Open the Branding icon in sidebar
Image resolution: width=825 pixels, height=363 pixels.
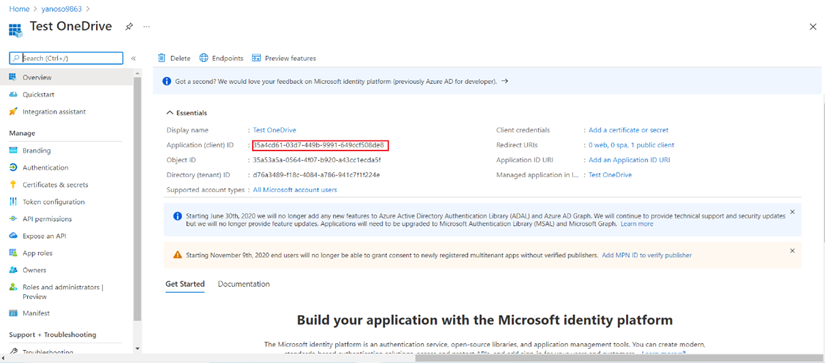point(14,150)
